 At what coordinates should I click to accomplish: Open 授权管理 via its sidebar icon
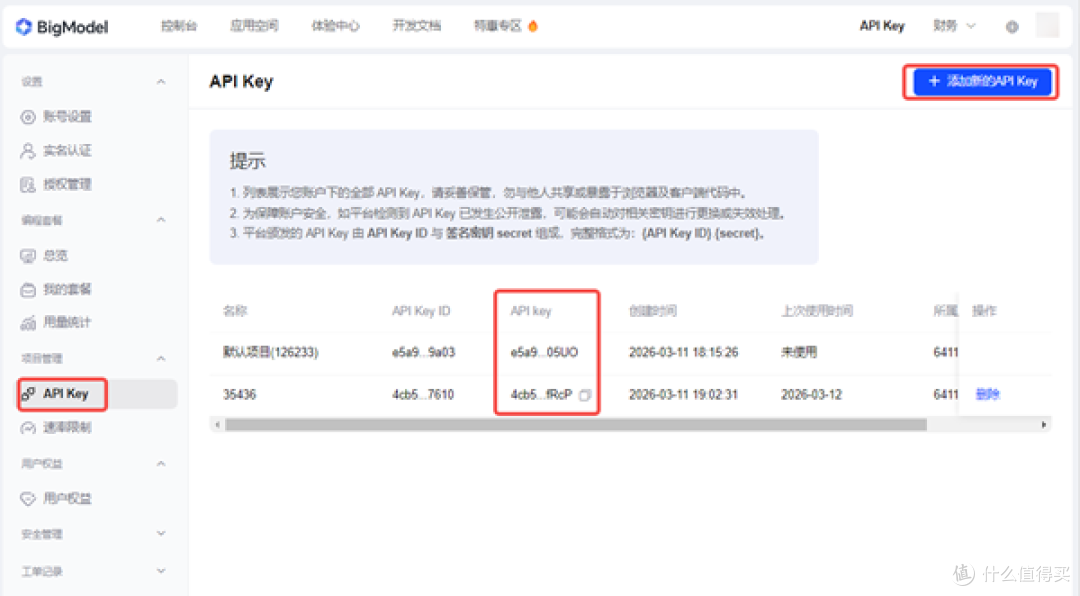coord(28,185)
